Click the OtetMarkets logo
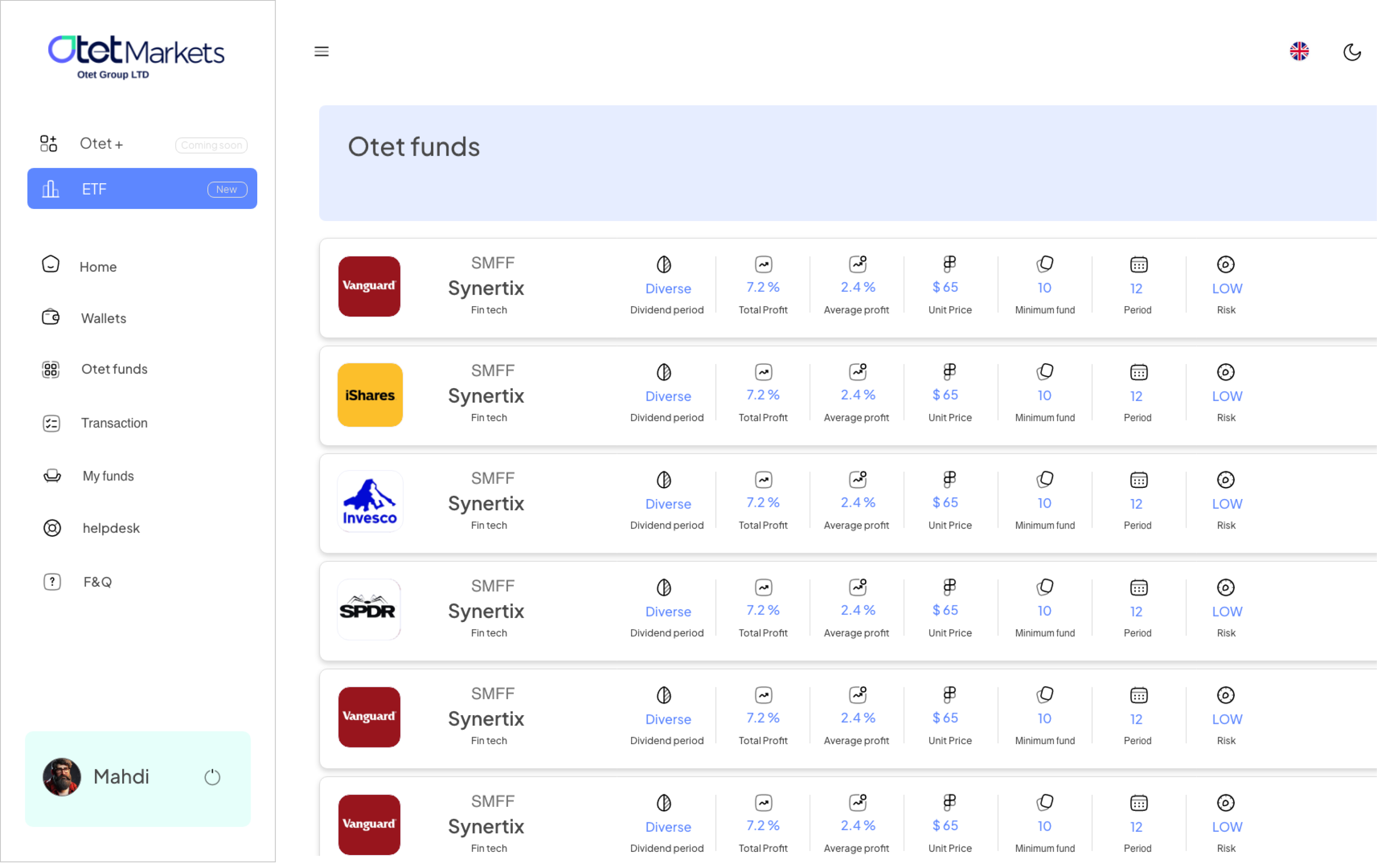The height and width of the screenshot is (868, 1377). coord(136,56)
